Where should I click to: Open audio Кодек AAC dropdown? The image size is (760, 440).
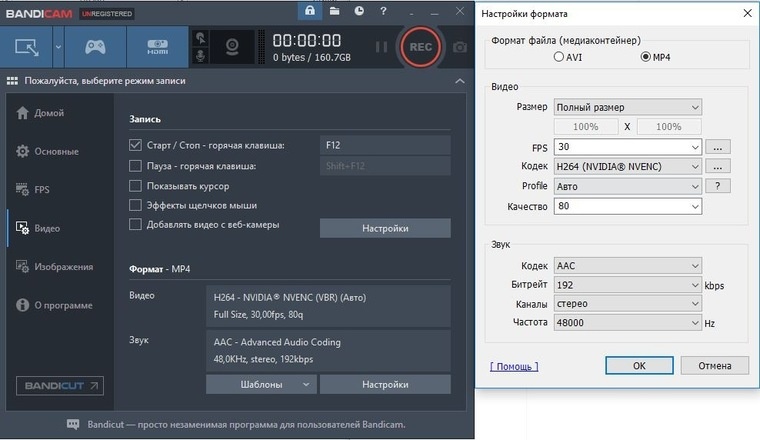(x=628, y=266)
